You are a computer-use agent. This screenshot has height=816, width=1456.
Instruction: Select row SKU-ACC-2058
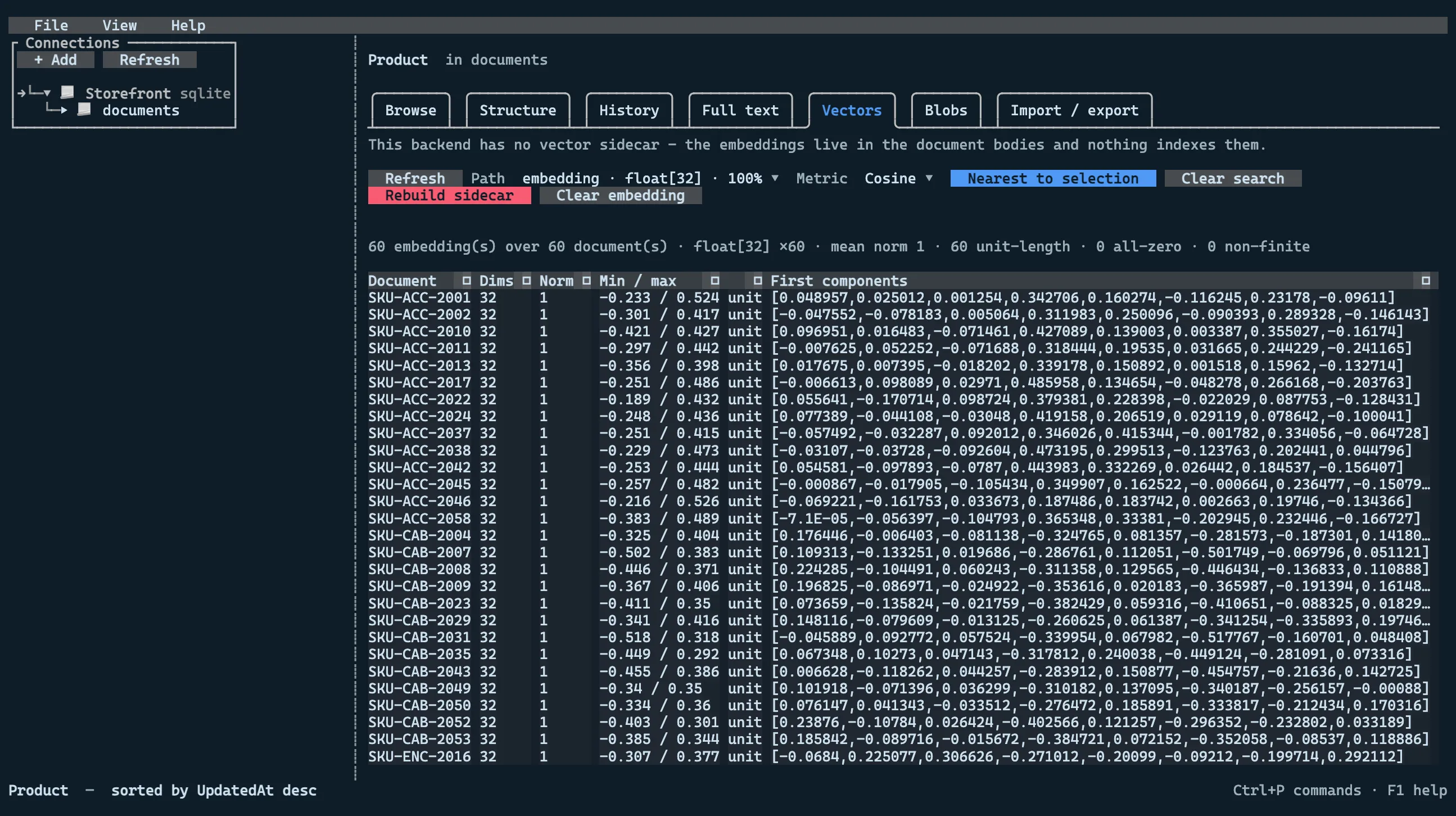point(903,519)
